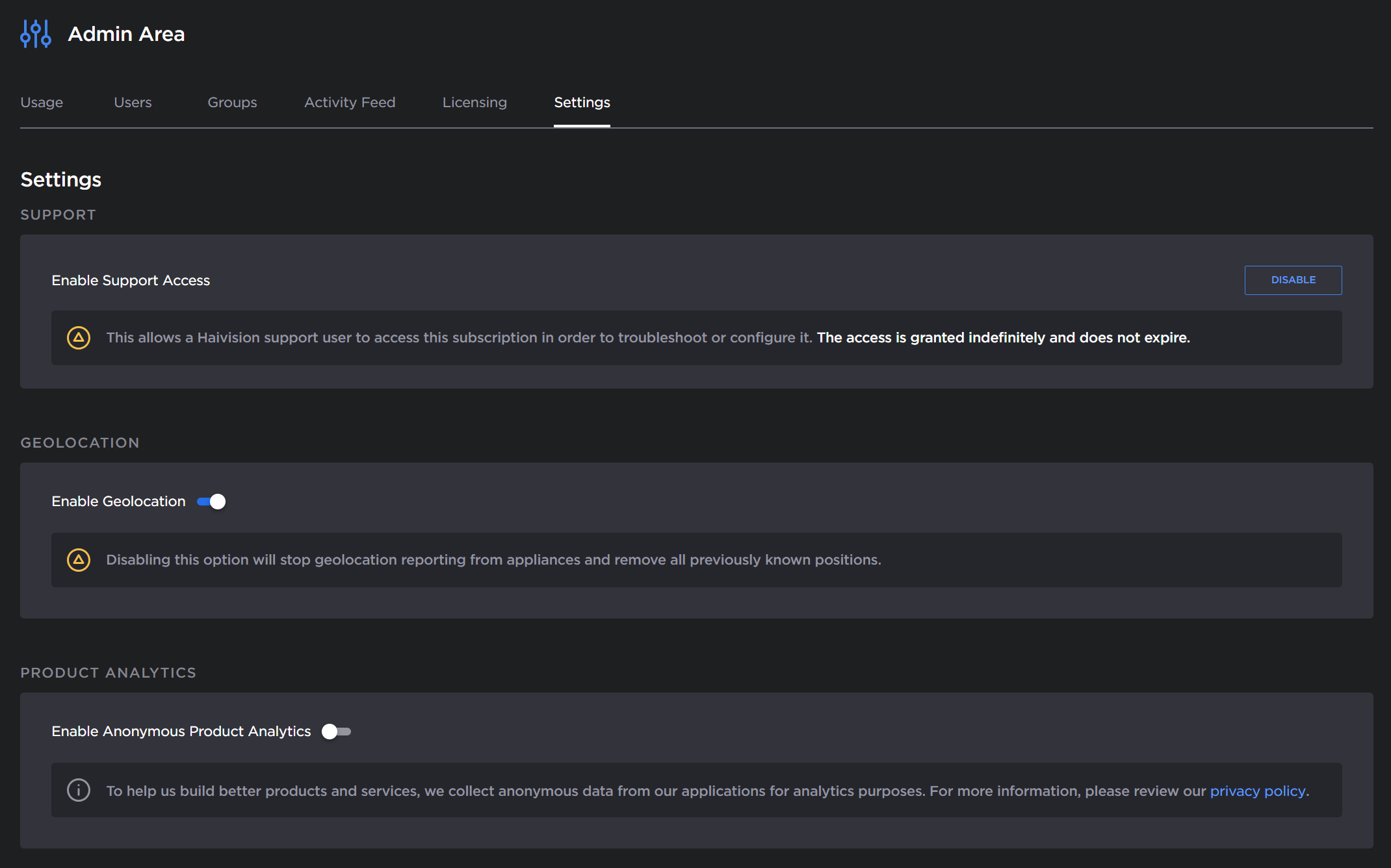The width and height of the screenshot is (1391, 868).
Task: View the Activity Feed tab
Action: 350,102
